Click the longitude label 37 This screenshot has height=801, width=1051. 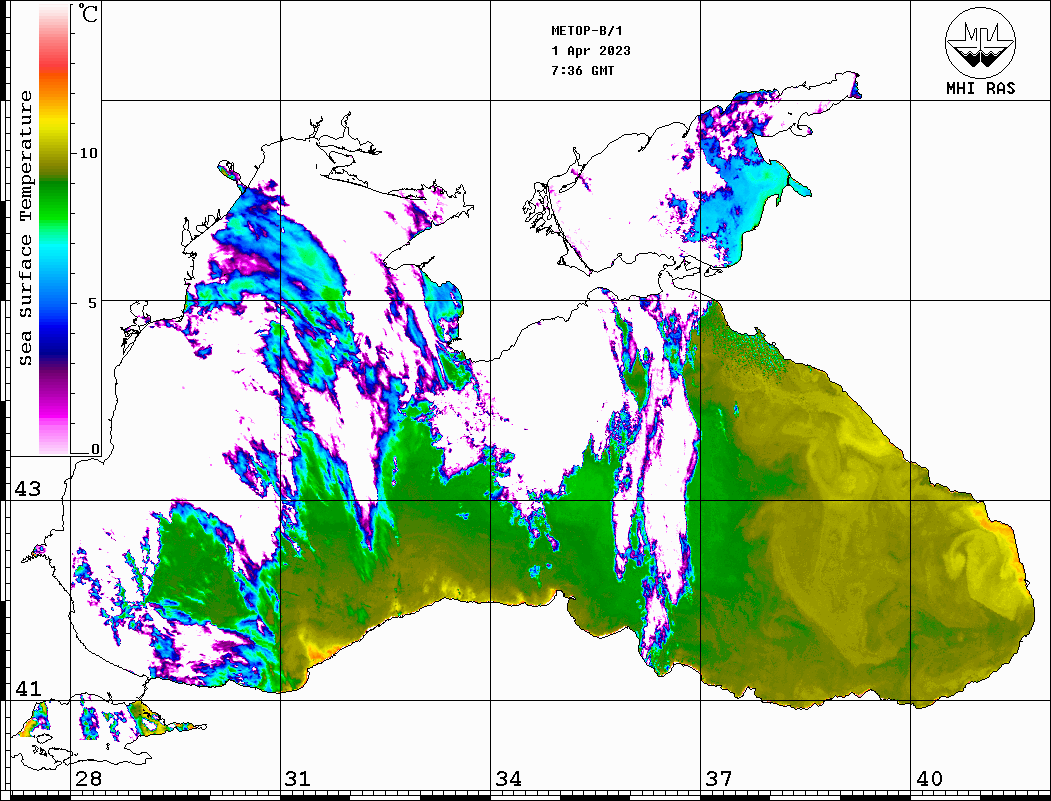click(x=718, y=779)
